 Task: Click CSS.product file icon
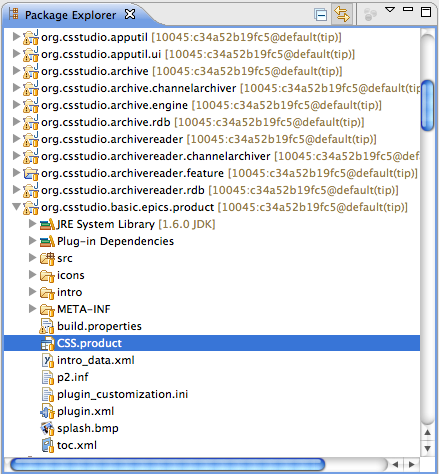click(x=47, y=344)
